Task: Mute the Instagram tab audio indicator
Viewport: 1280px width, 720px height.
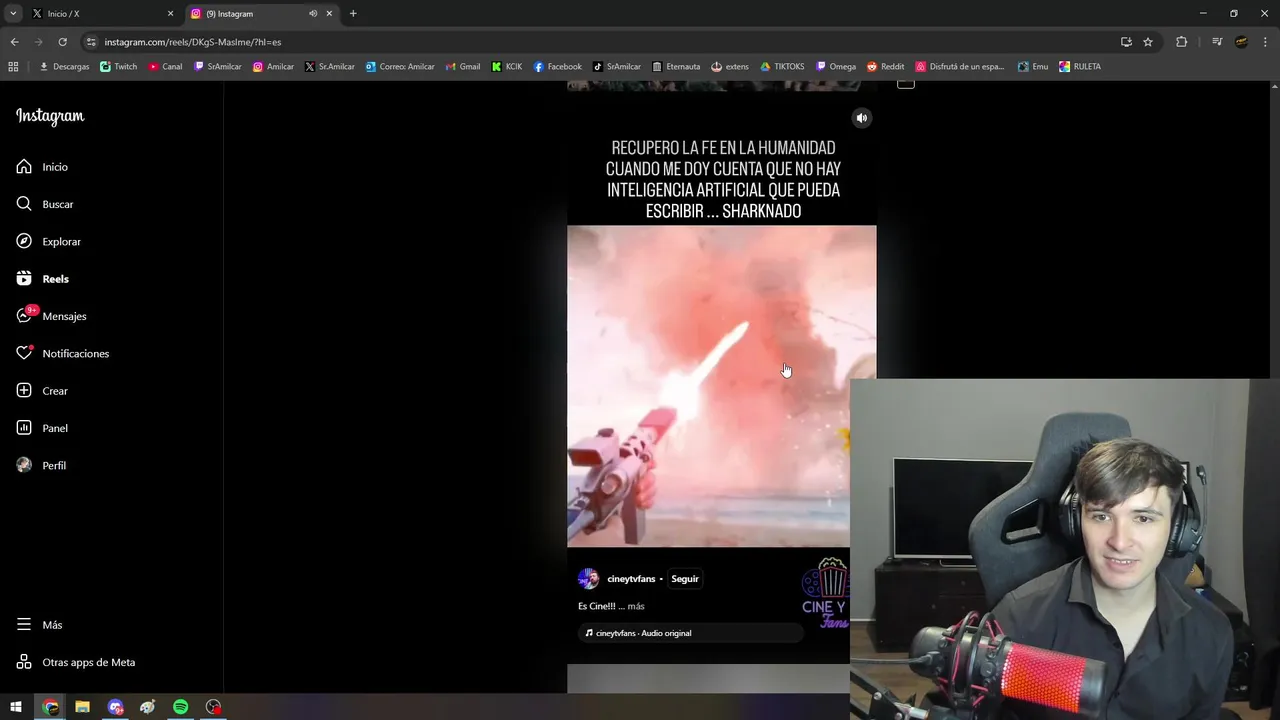Action: pyautogui.click(x=313, y=14)
